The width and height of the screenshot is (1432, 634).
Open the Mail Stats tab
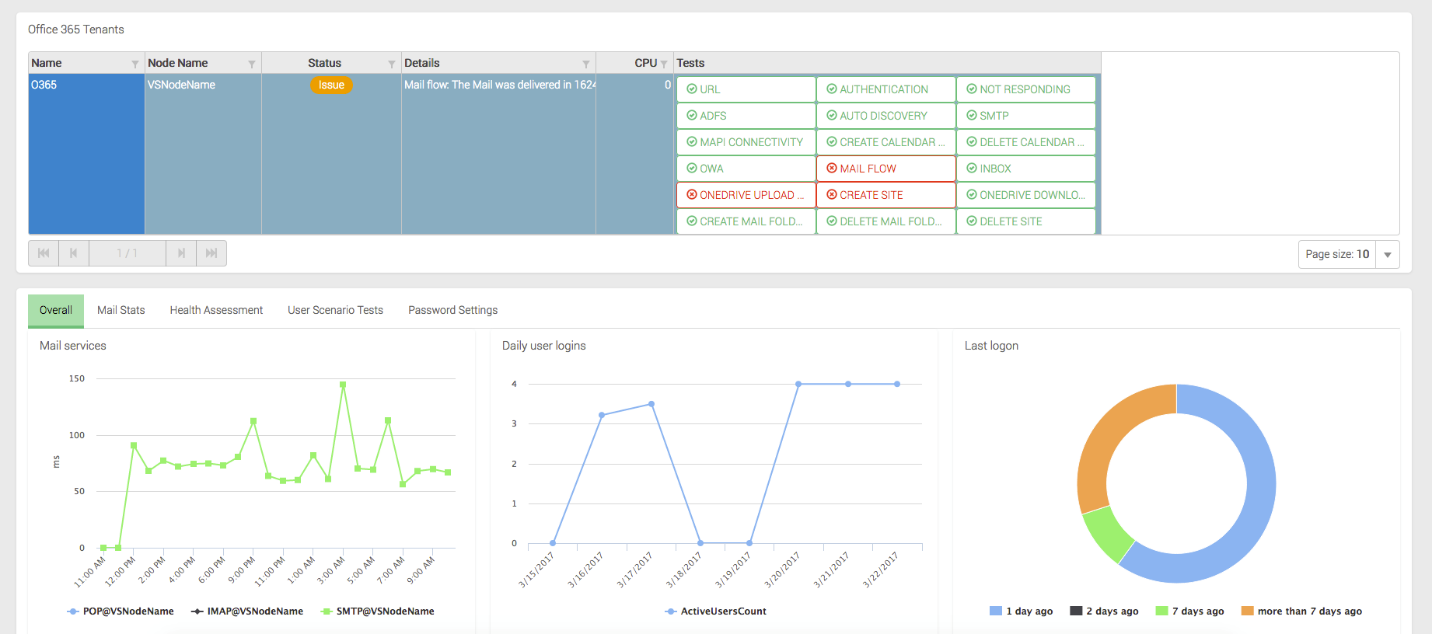click(121, 310)
